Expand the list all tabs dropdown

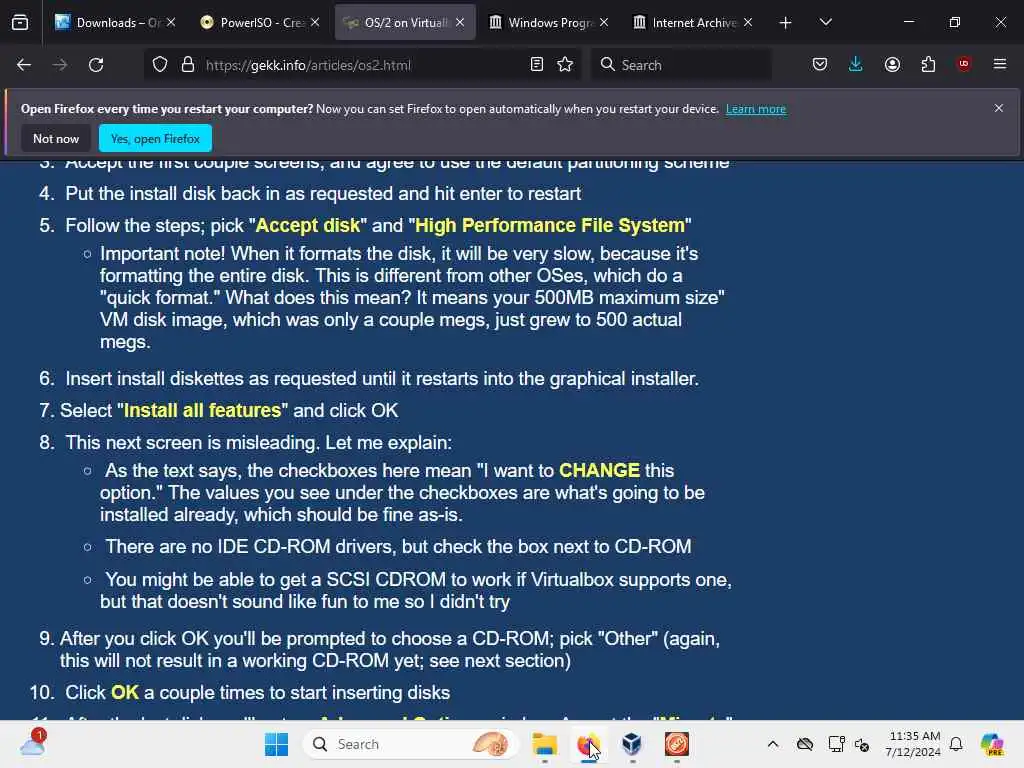pos(825,22)
